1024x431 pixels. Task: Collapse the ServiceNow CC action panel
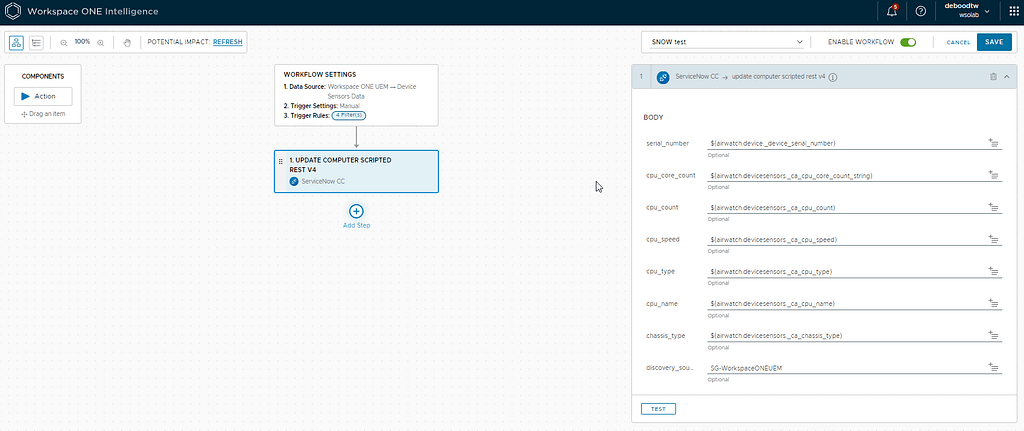point(1008,76)
